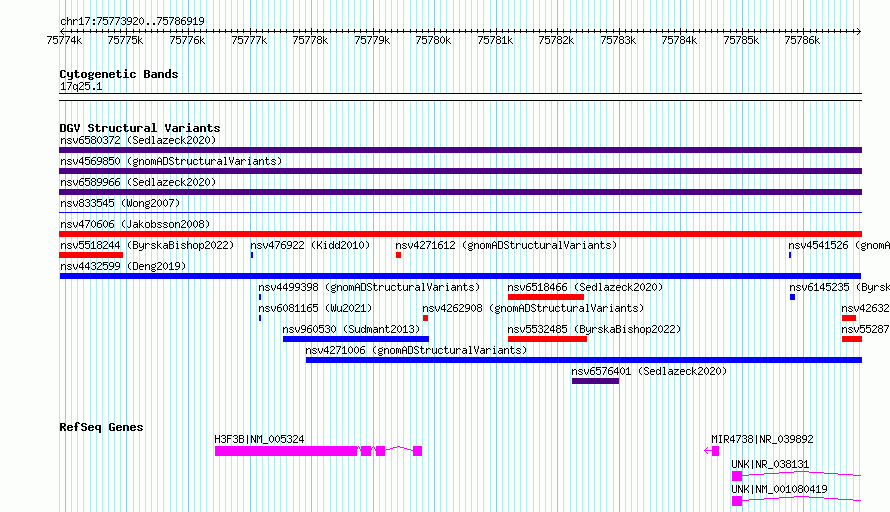Image resolution: width=890 pixels, height=512 pixels.
Task: Click DGV Structural Variants track title
Action: tap(140, 128)
